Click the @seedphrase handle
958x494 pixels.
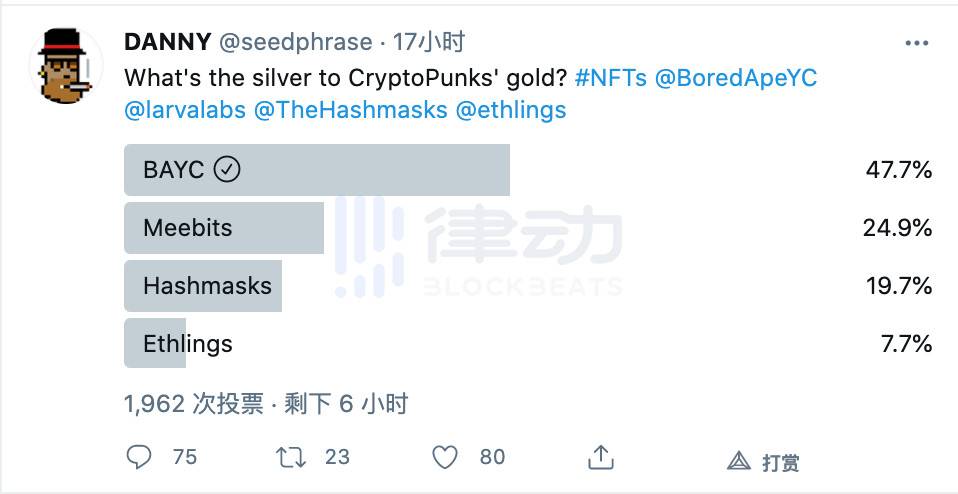(x=295, y=42)
